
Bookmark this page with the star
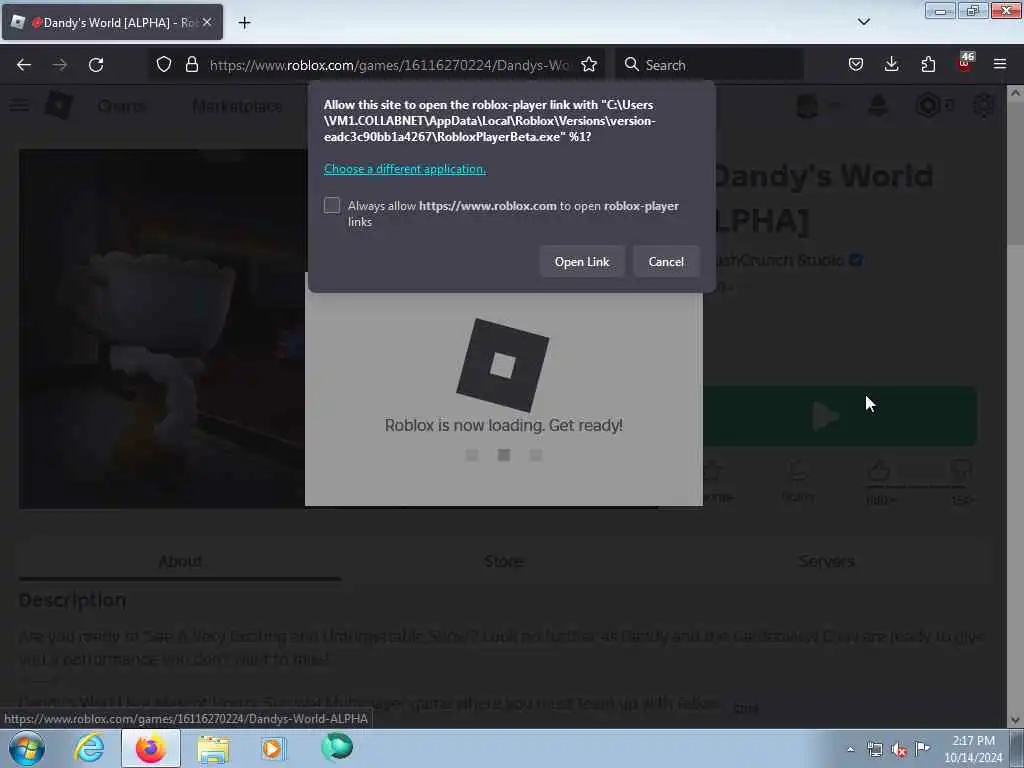(589, 65)
